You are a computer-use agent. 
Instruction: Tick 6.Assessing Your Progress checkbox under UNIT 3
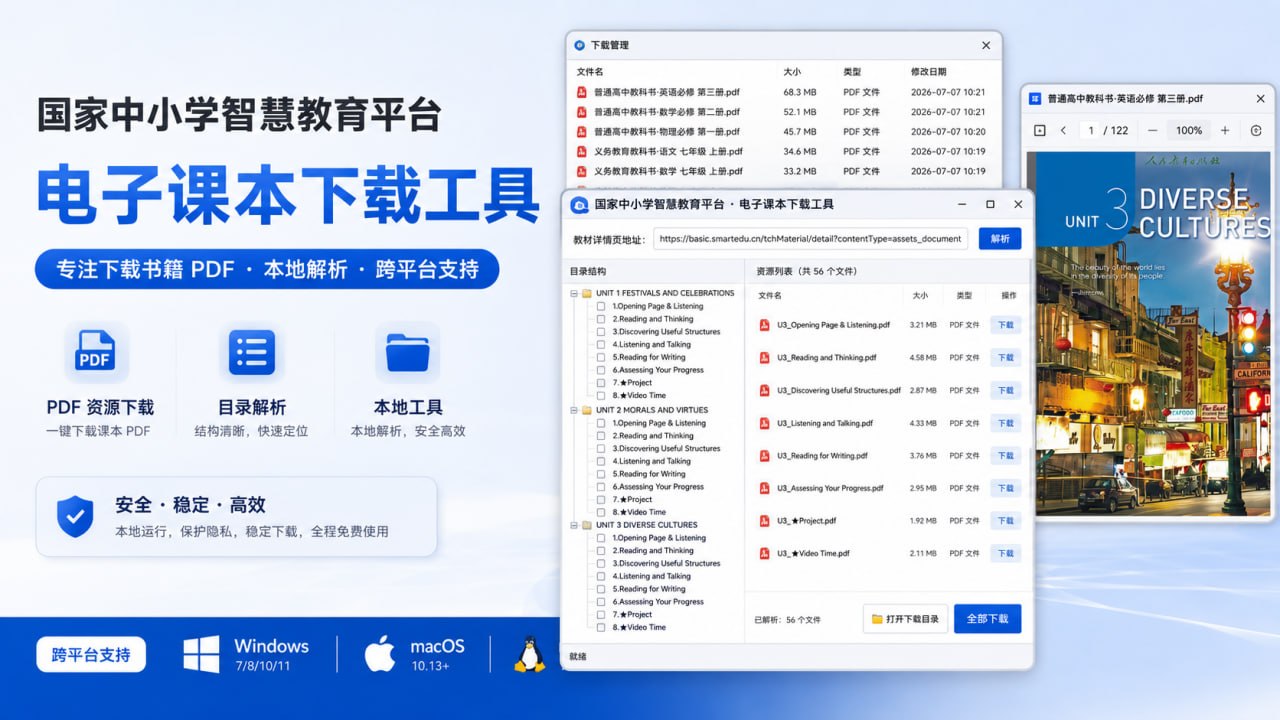(x=601, y=602)
